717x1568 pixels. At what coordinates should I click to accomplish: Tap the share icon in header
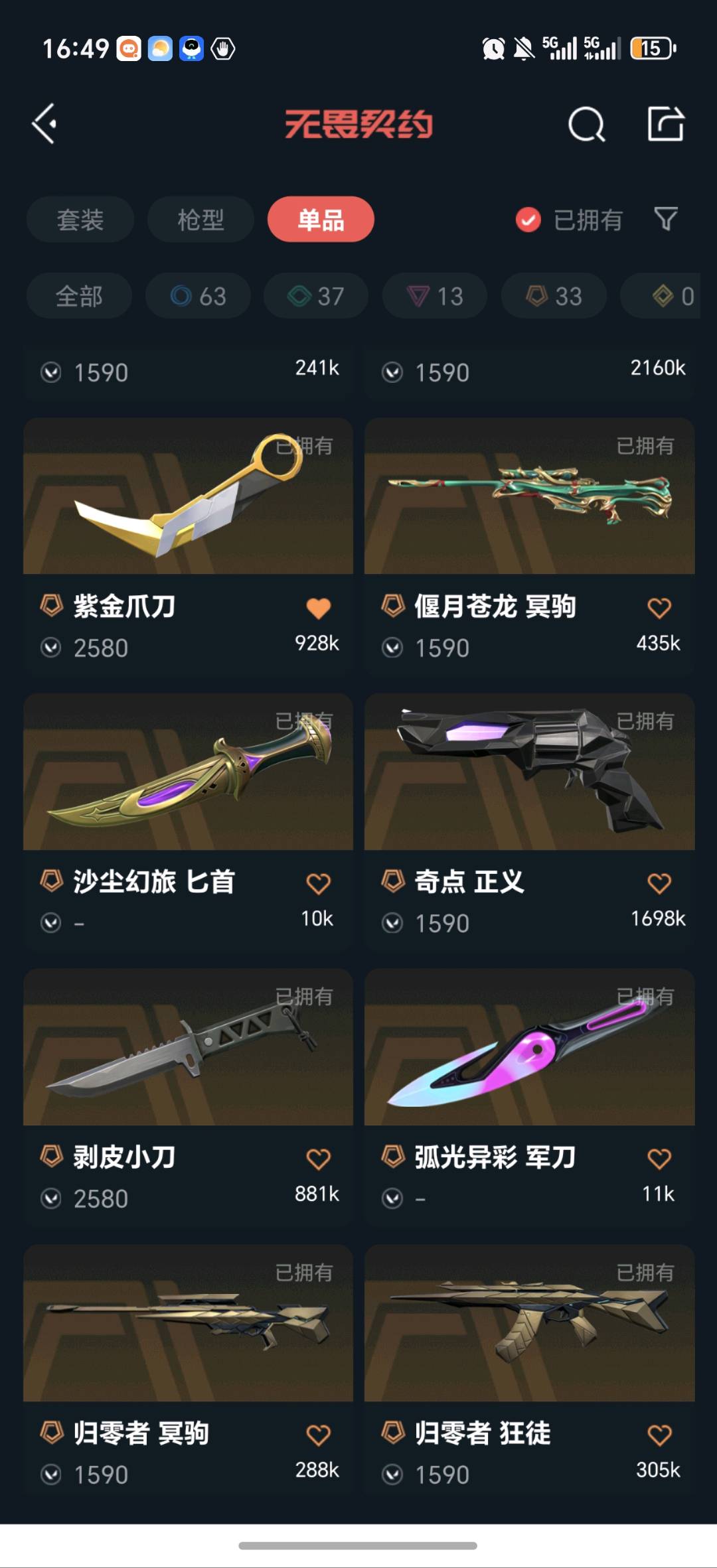pyautogui.click(x=666, y=123)
